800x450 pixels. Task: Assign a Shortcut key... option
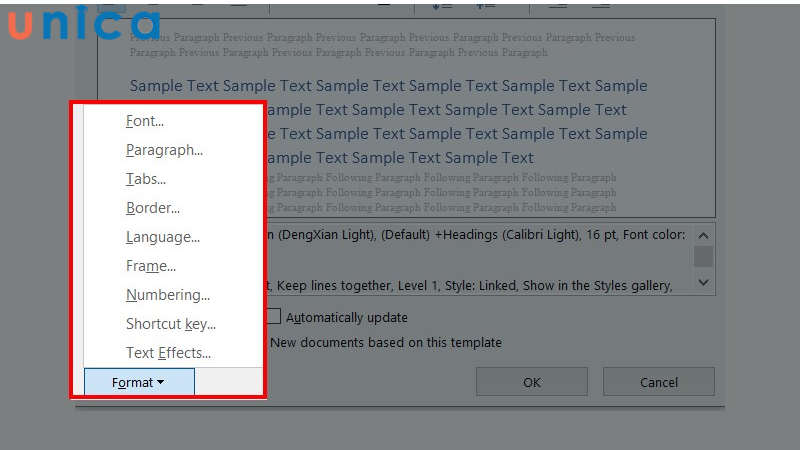(x=173, y=324)
